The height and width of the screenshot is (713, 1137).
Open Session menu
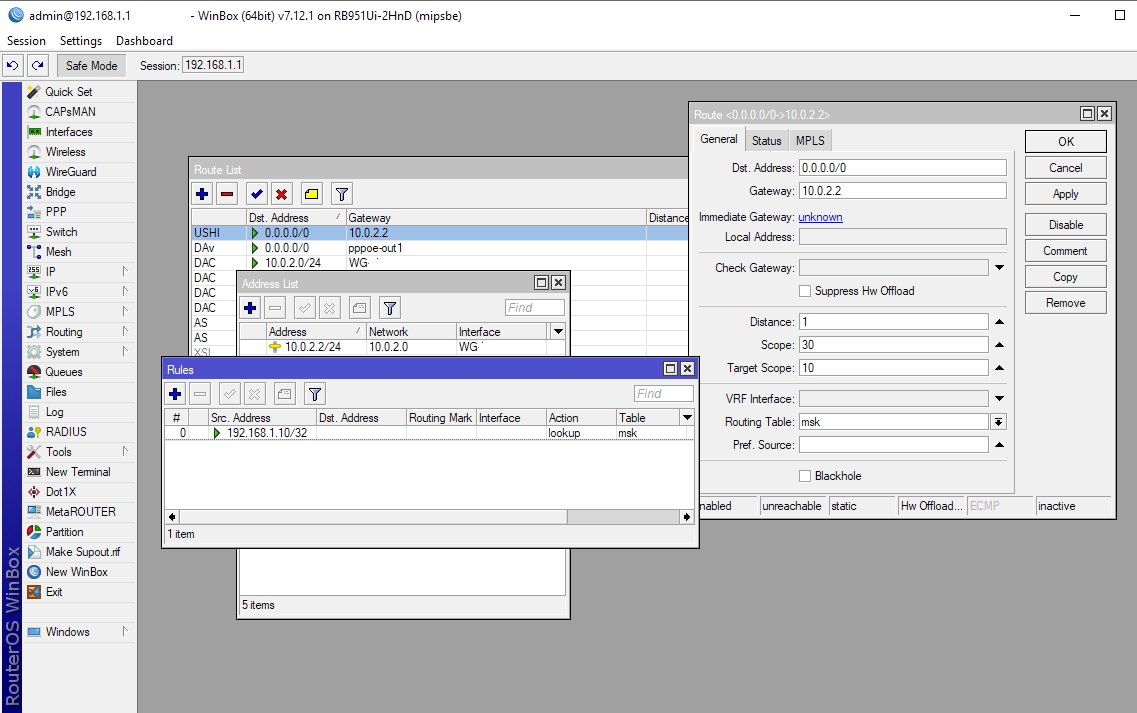coord(26,41)
